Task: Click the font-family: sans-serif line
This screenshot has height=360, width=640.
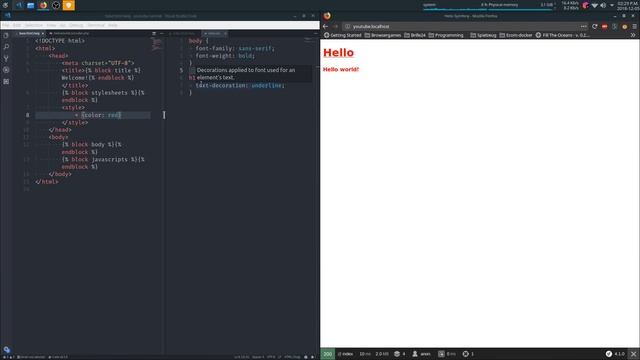Action: [235, 48]
